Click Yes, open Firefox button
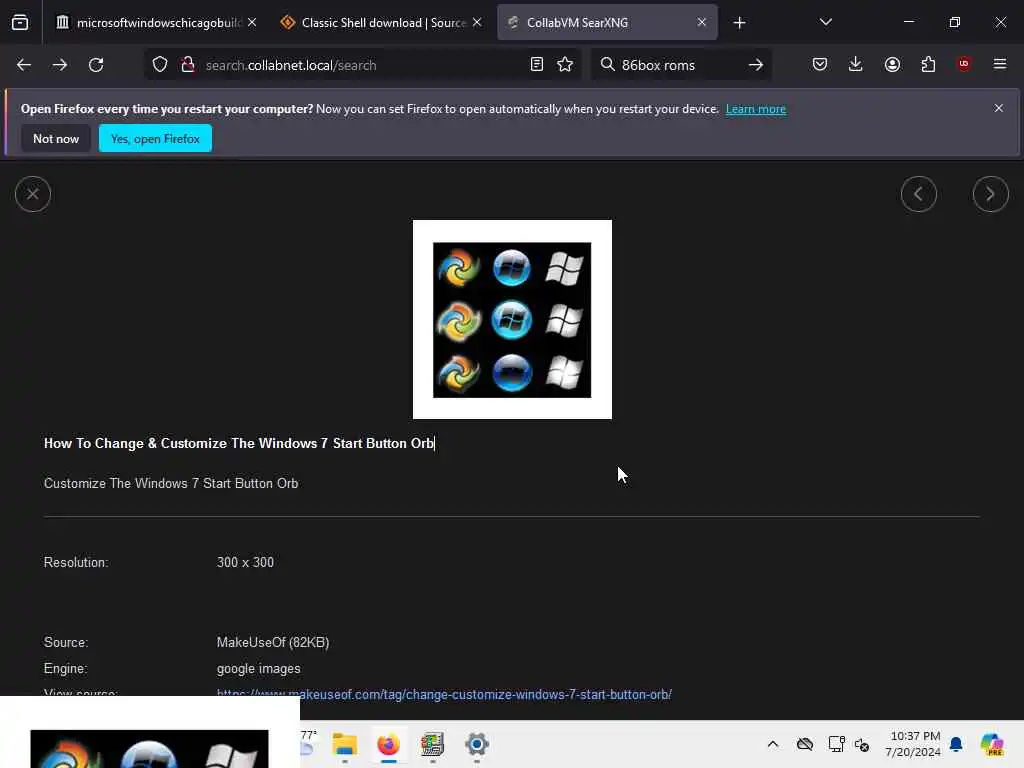Screen dimensions: 1024x768 click(155, 138)
